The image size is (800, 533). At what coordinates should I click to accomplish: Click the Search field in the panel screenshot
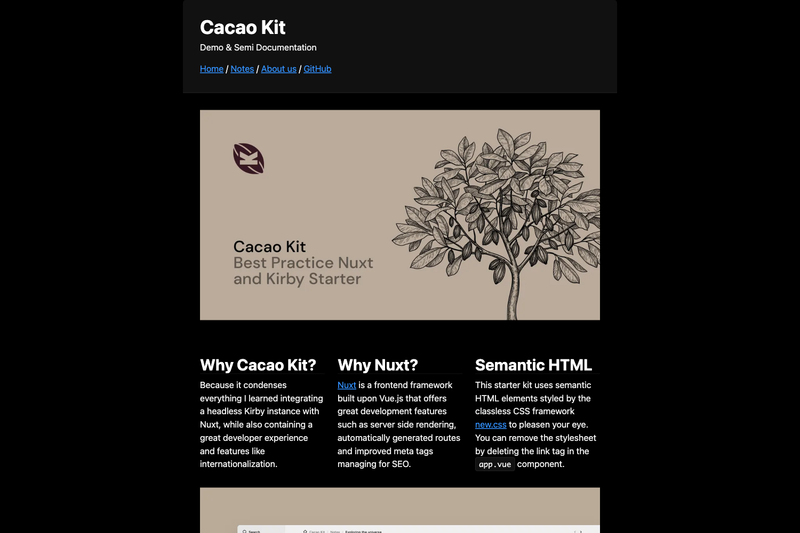[x=260, y=530]
